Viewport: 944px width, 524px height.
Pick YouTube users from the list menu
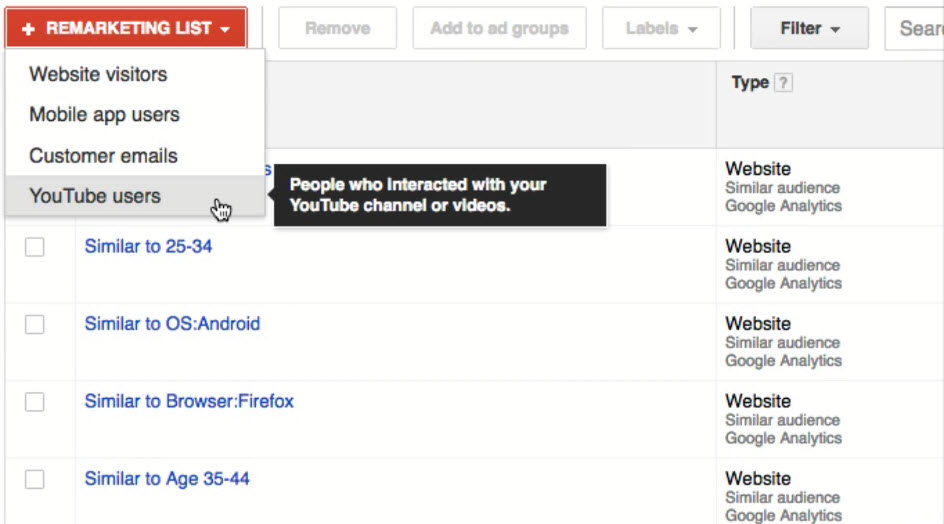coord(95,196)
